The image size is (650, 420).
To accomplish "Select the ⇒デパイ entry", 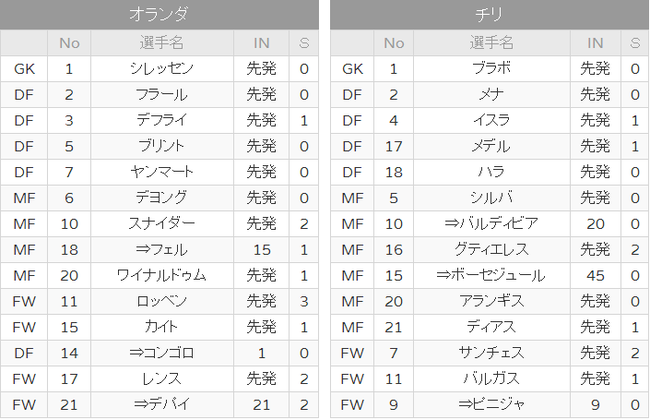I will (162, 404).
